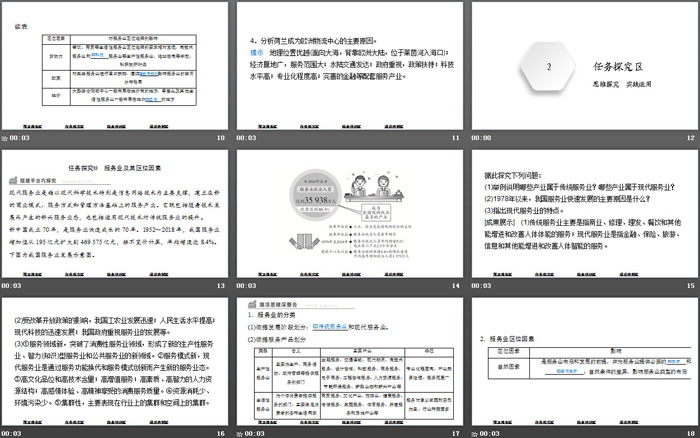Select slide 18 thumbnail titled 服务业区位因素
The height and width of the screenshot is (438, 700).
(585, 361)
